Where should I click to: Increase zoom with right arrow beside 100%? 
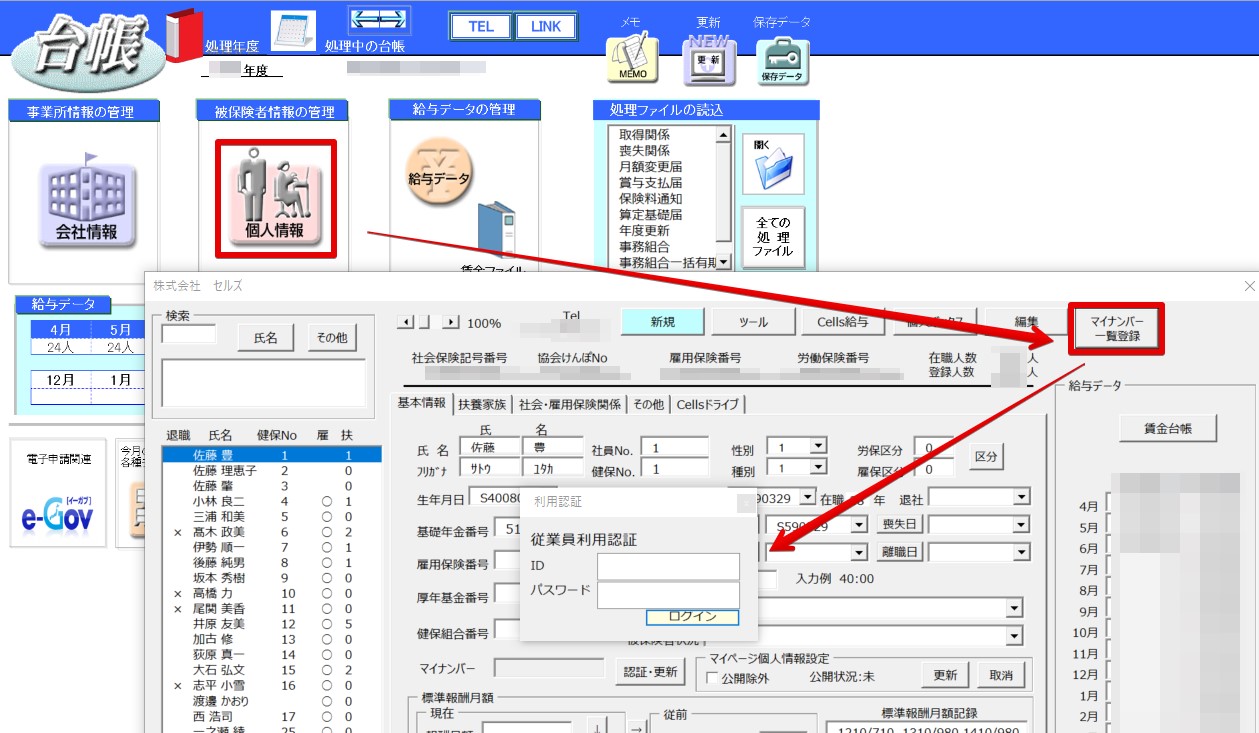(x=451, y=322)
